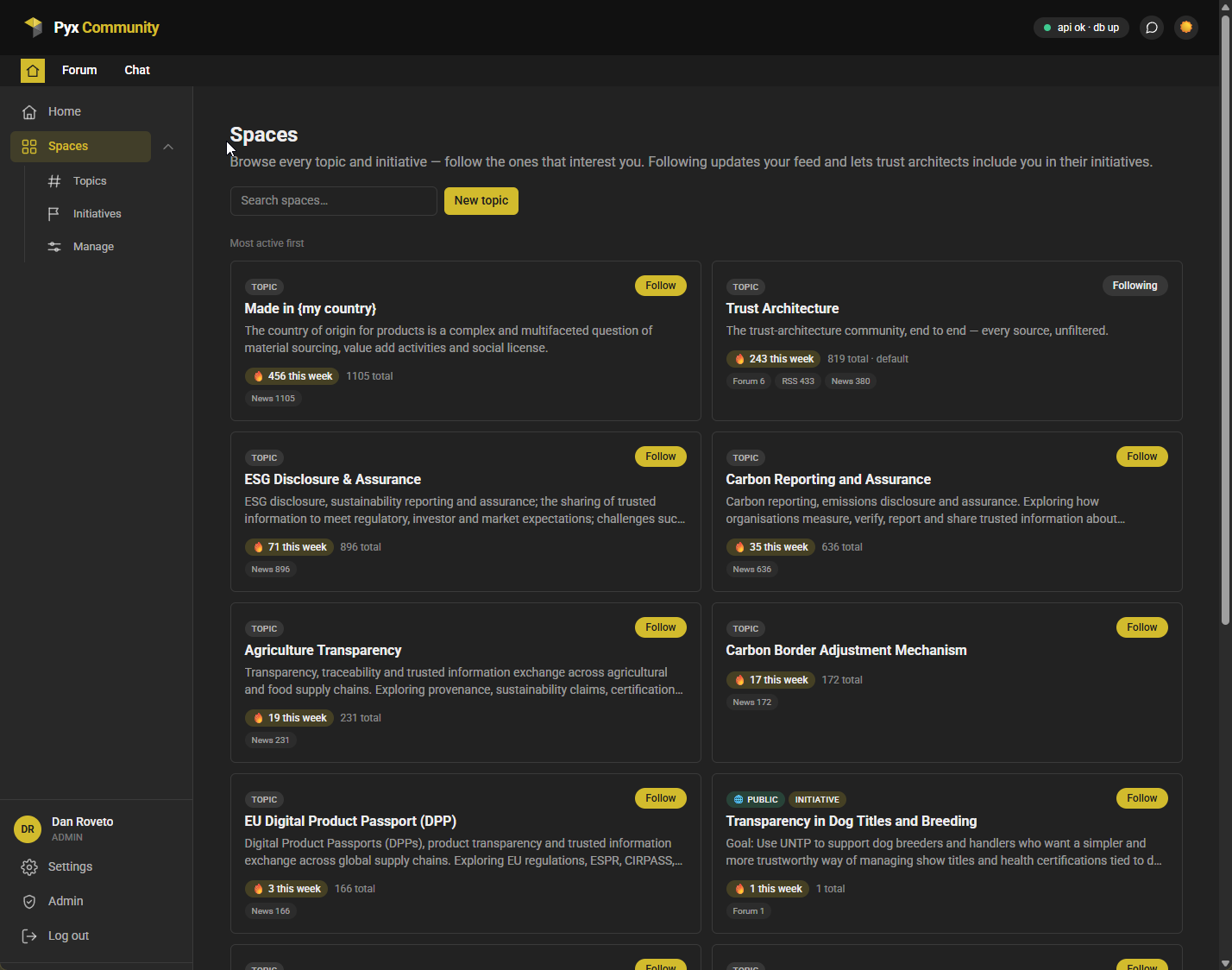Image resolution: width=1232 pixels, height=970 pixels.
Task: Focus the Search spaces field
Action: pyautogui.click(x=334, y=201)
